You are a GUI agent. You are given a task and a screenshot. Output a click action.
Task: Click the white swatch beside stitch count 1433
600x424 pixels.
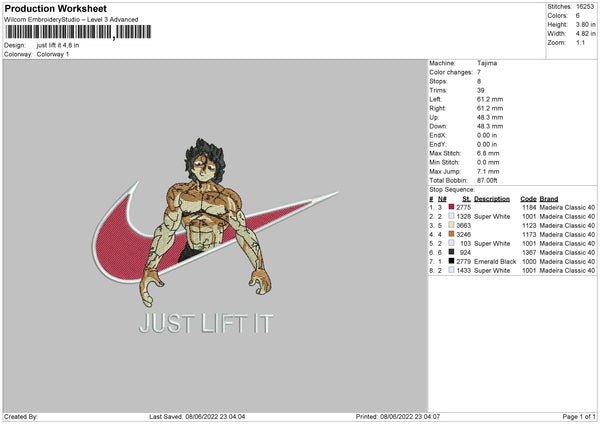pyautogui.click(x=451, y=270)
